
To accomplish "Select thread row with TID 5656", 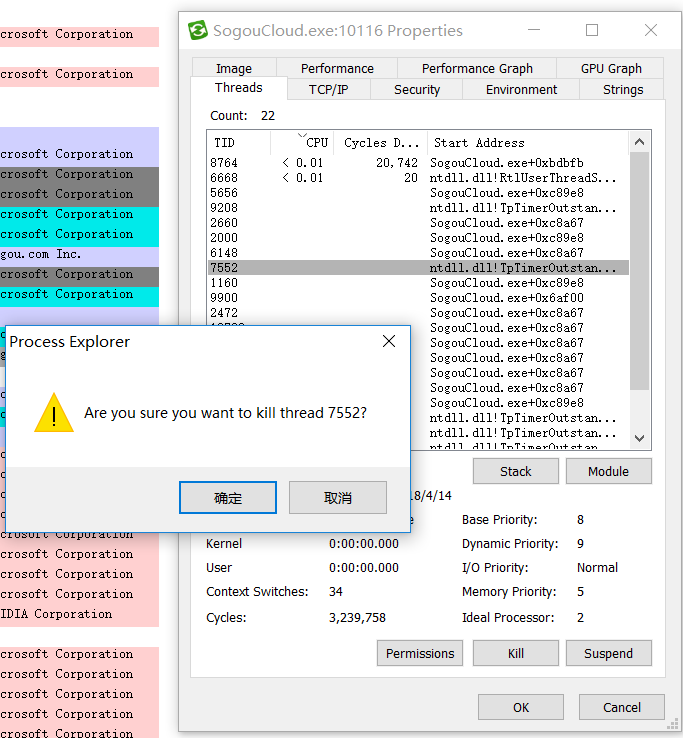I will pos(418,193).
